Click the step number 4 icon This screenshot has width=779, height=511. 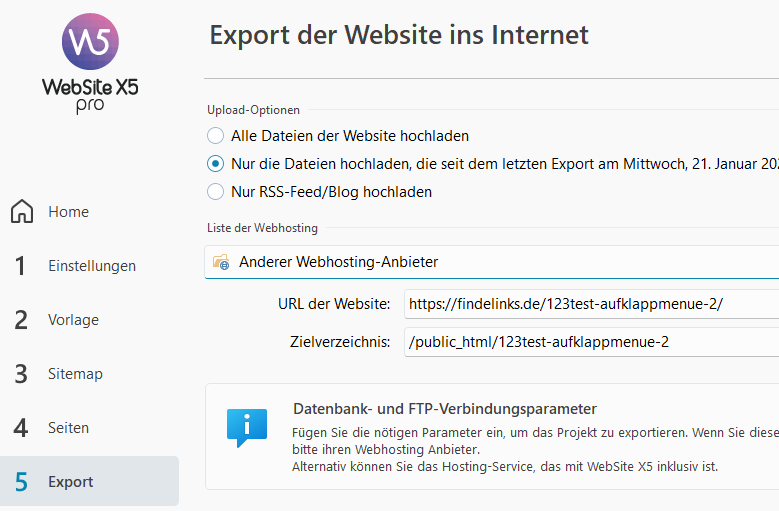pyautogui.click(x=21, y=428)
